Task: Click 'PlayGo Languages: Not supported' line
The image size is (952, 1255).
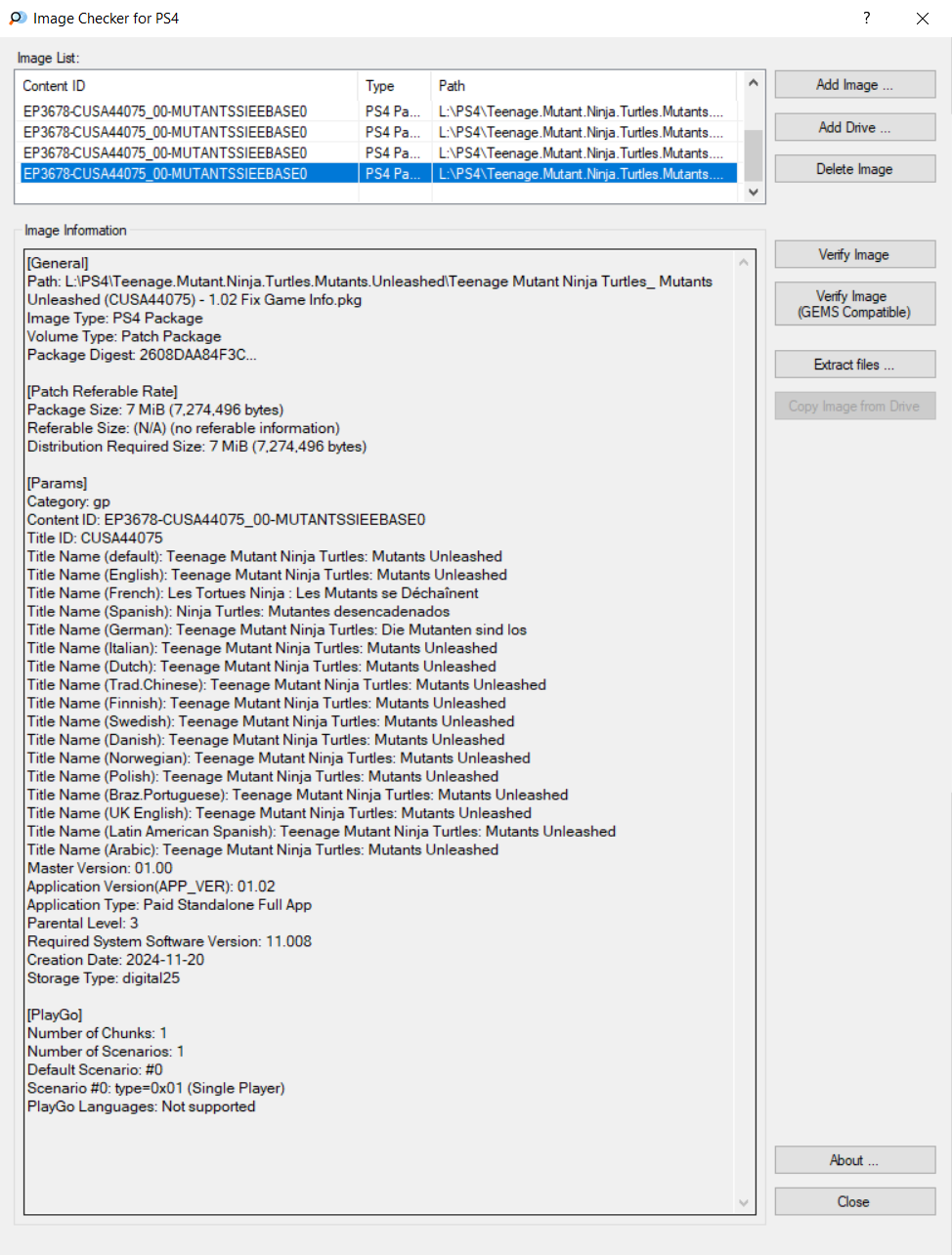Action: point(142,1106)
